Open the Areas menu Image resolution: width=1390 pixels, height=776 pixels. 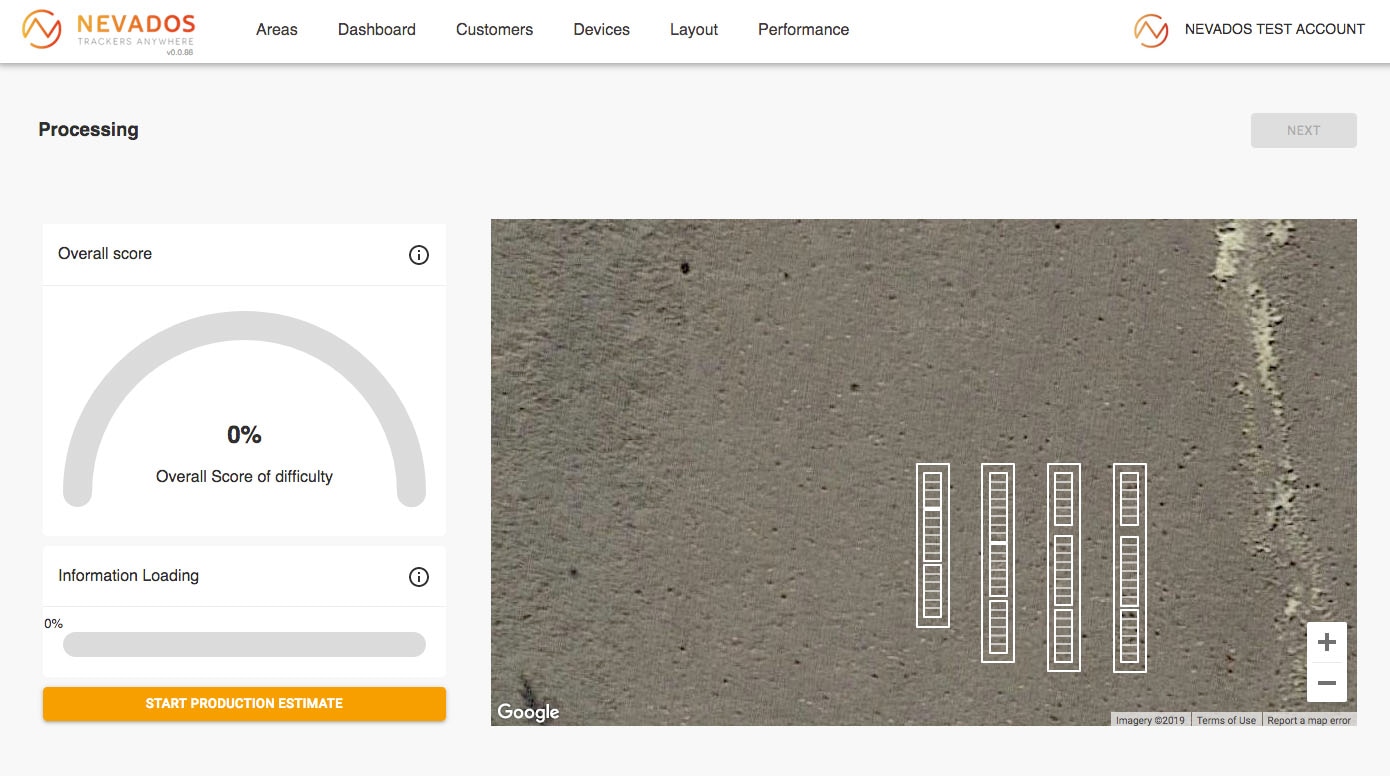(277, 30)
